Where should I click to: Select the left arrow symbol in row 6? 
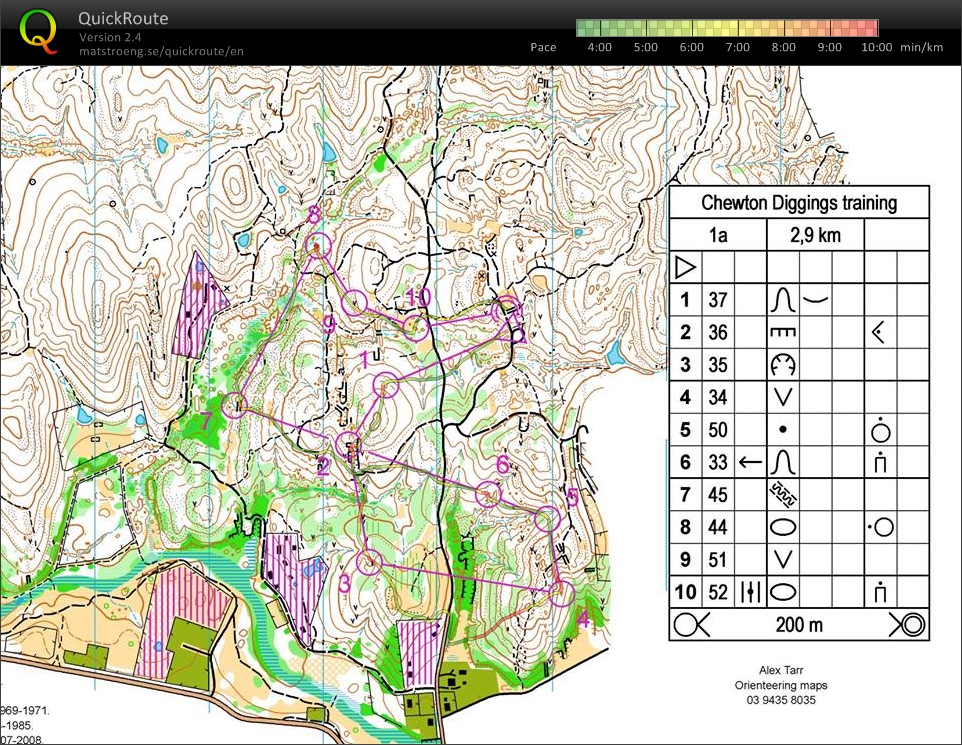[750, 462]
